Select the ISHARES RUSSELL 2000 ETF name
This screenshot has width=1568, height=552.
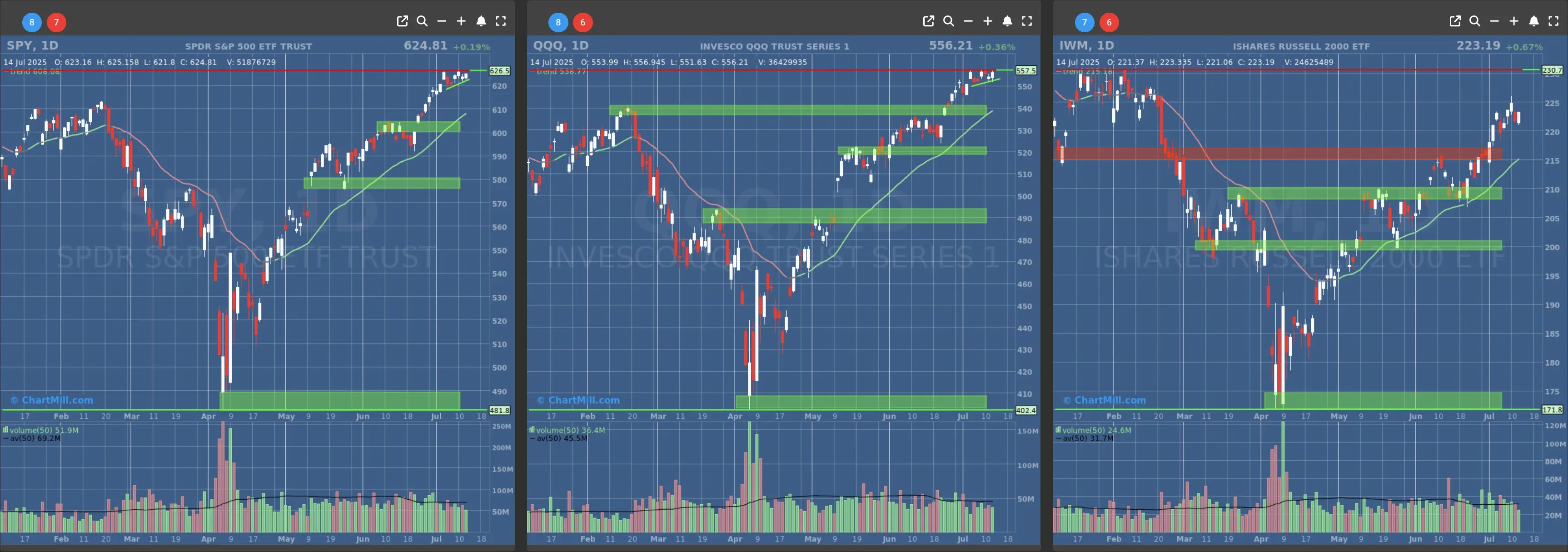(x=1301, y=46)
